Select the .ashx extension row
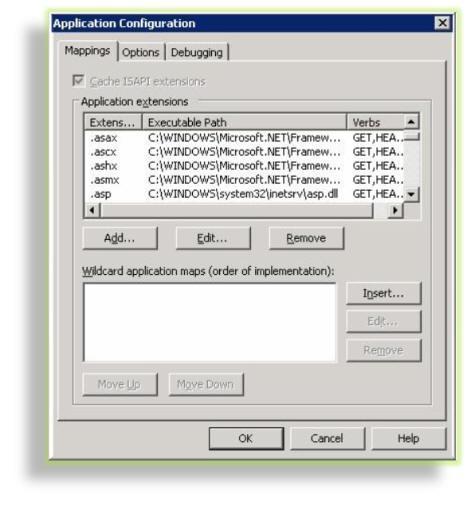The width and height of the screenshot is (470, 506). tap(244, 166)
